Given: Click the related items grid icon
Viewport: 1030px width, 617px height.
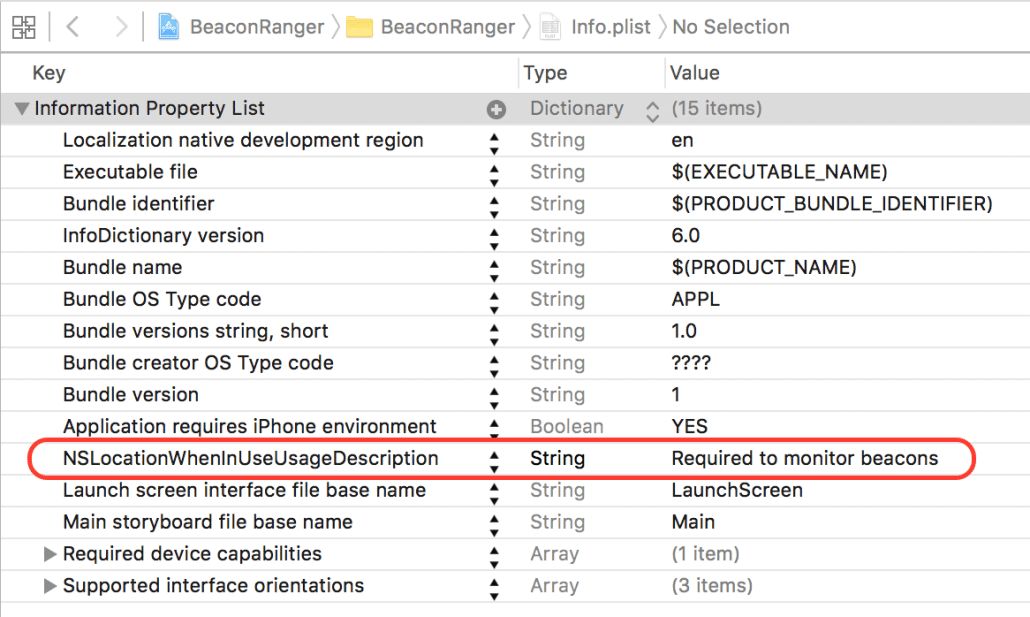Looking at the screenshot, I should click(x=24, y=26).
